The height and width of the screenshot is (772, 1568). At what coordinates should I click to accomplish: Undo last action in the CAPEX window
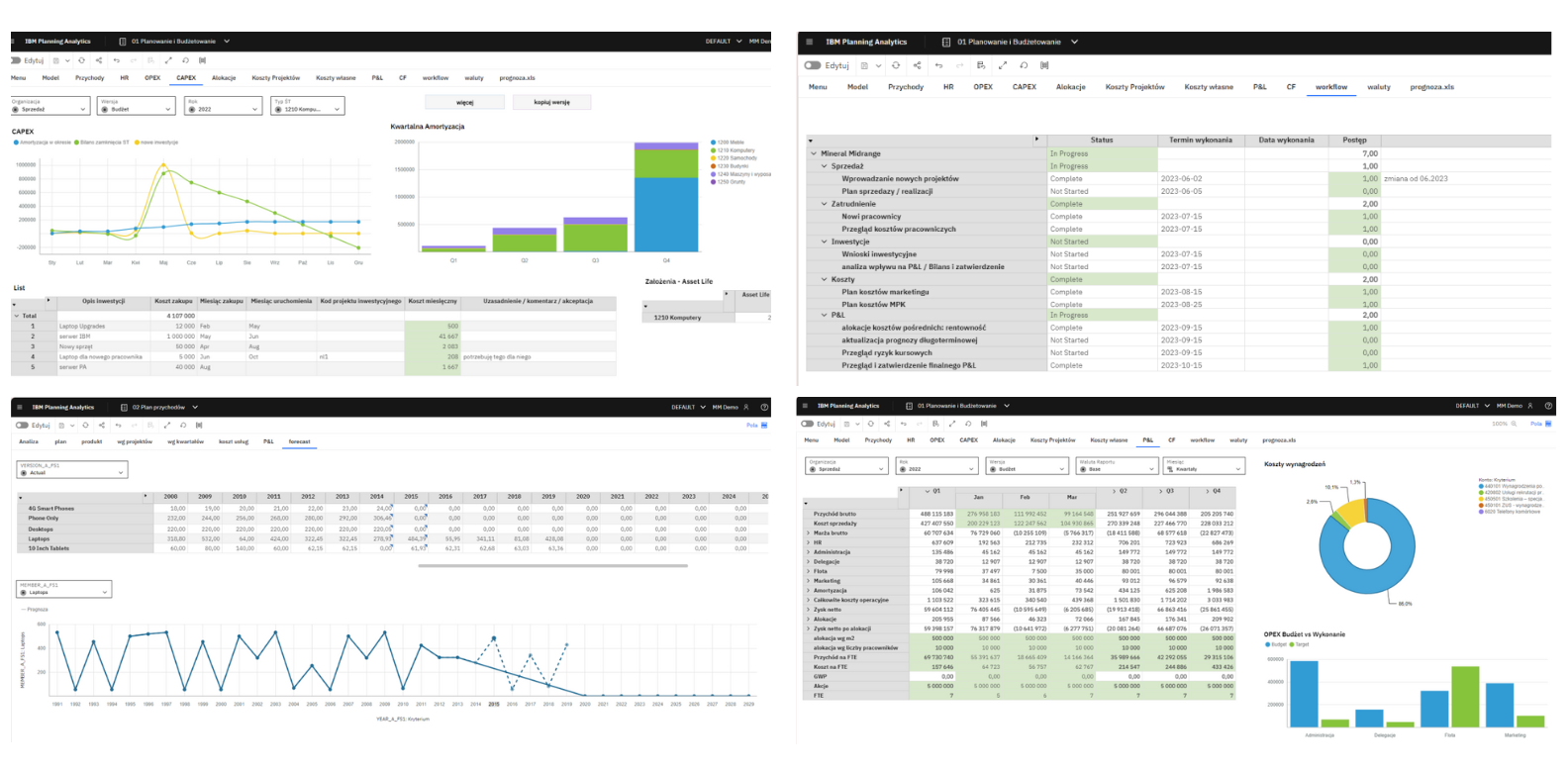tap(117, 60)
